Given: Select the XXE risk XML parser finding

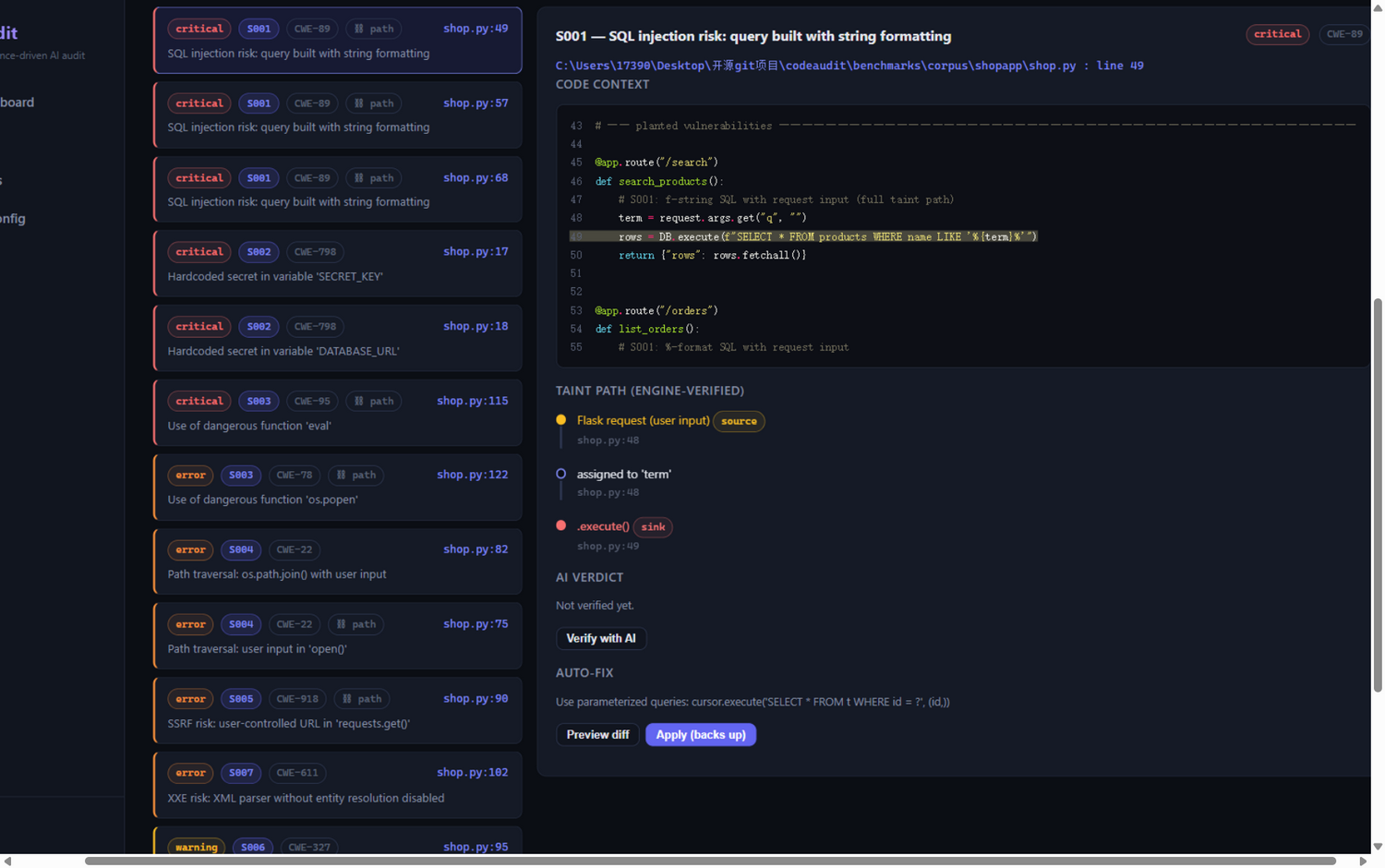Looking at the screenshot, I should [x=337, y=785].
